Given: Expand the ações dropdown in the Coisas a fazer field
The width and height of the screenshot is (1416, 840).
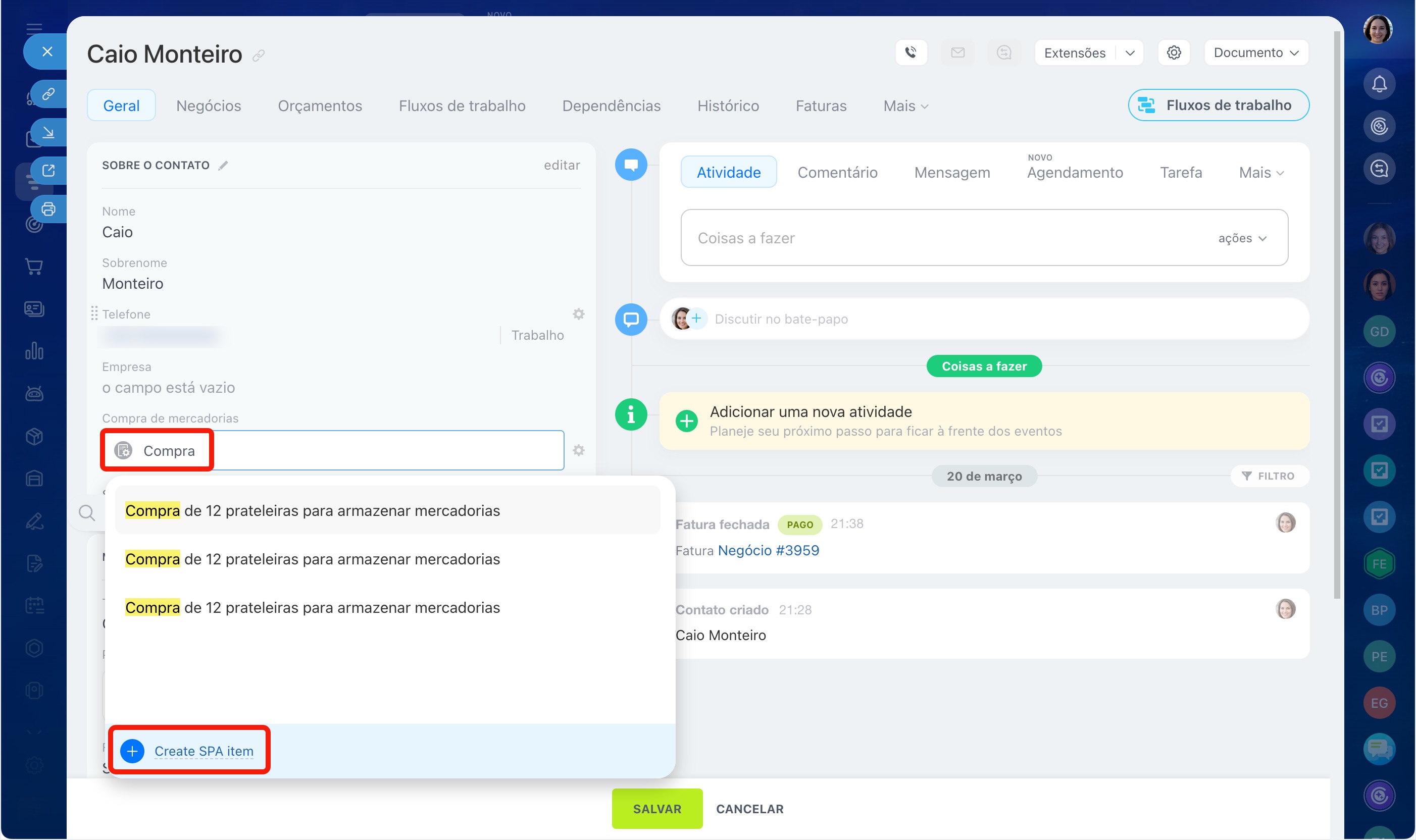Looking at the screenshot, I should tap(1242, 238).
